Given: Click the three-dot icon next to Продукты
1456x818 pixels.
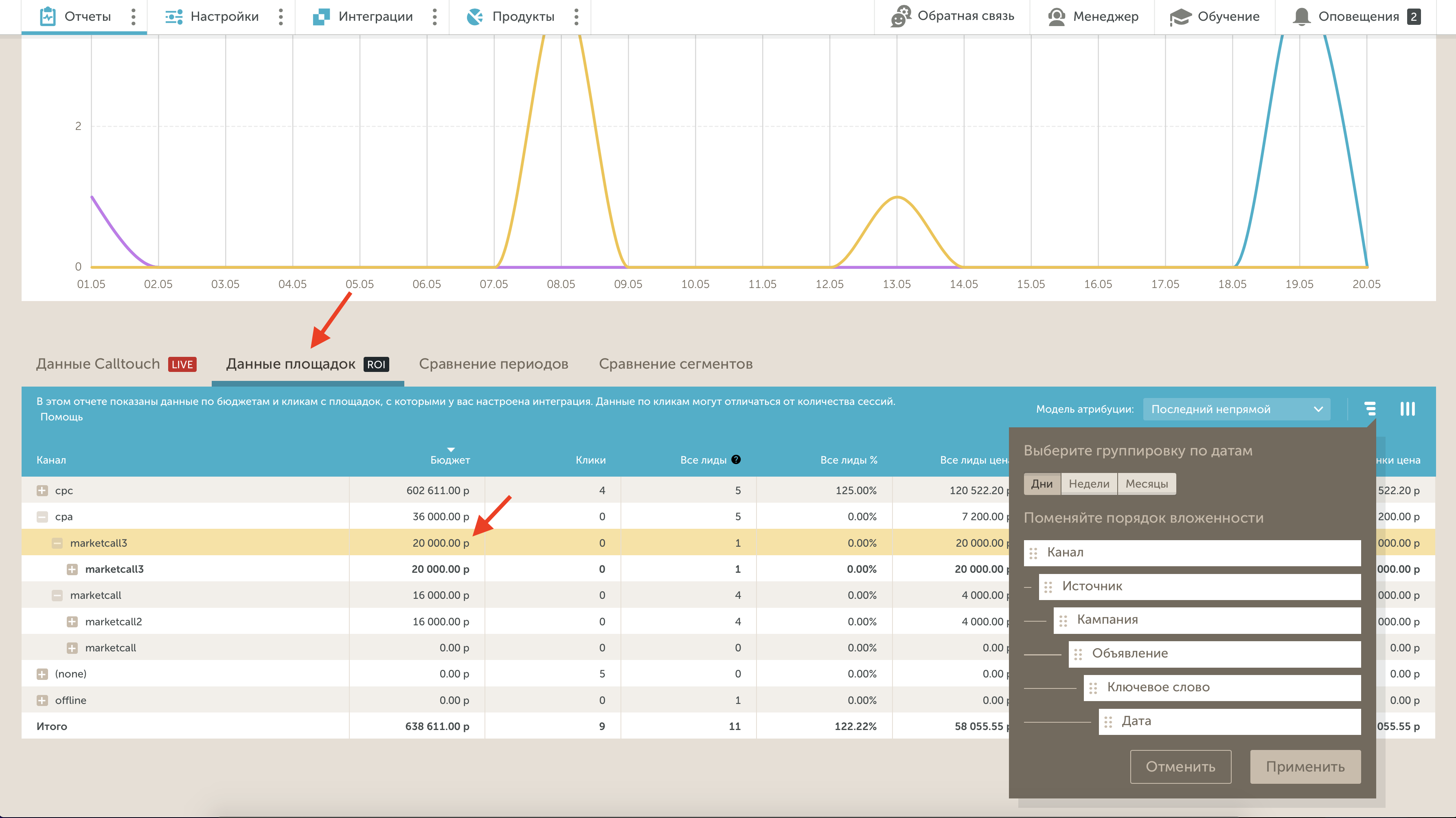Looking at the screenshot, I should tap(577, 16).
